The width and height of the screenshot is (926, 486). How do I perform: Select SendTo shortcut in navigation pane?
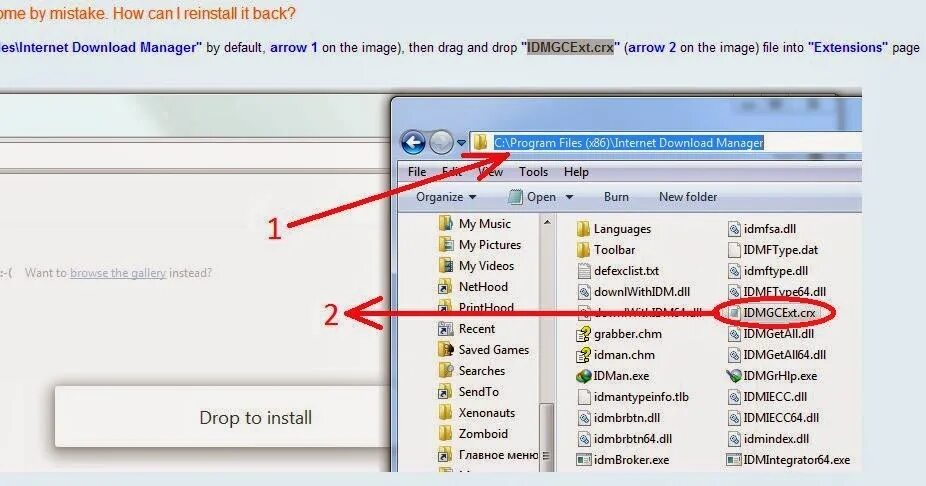(x=469, y=392)
